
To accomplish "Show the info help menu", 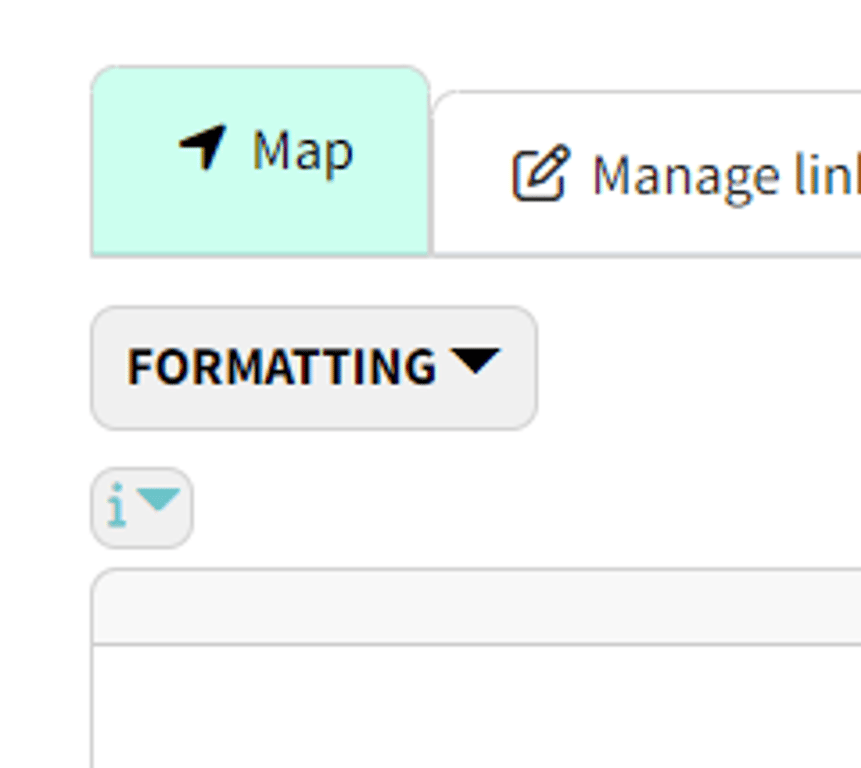I will coord(141,508).
